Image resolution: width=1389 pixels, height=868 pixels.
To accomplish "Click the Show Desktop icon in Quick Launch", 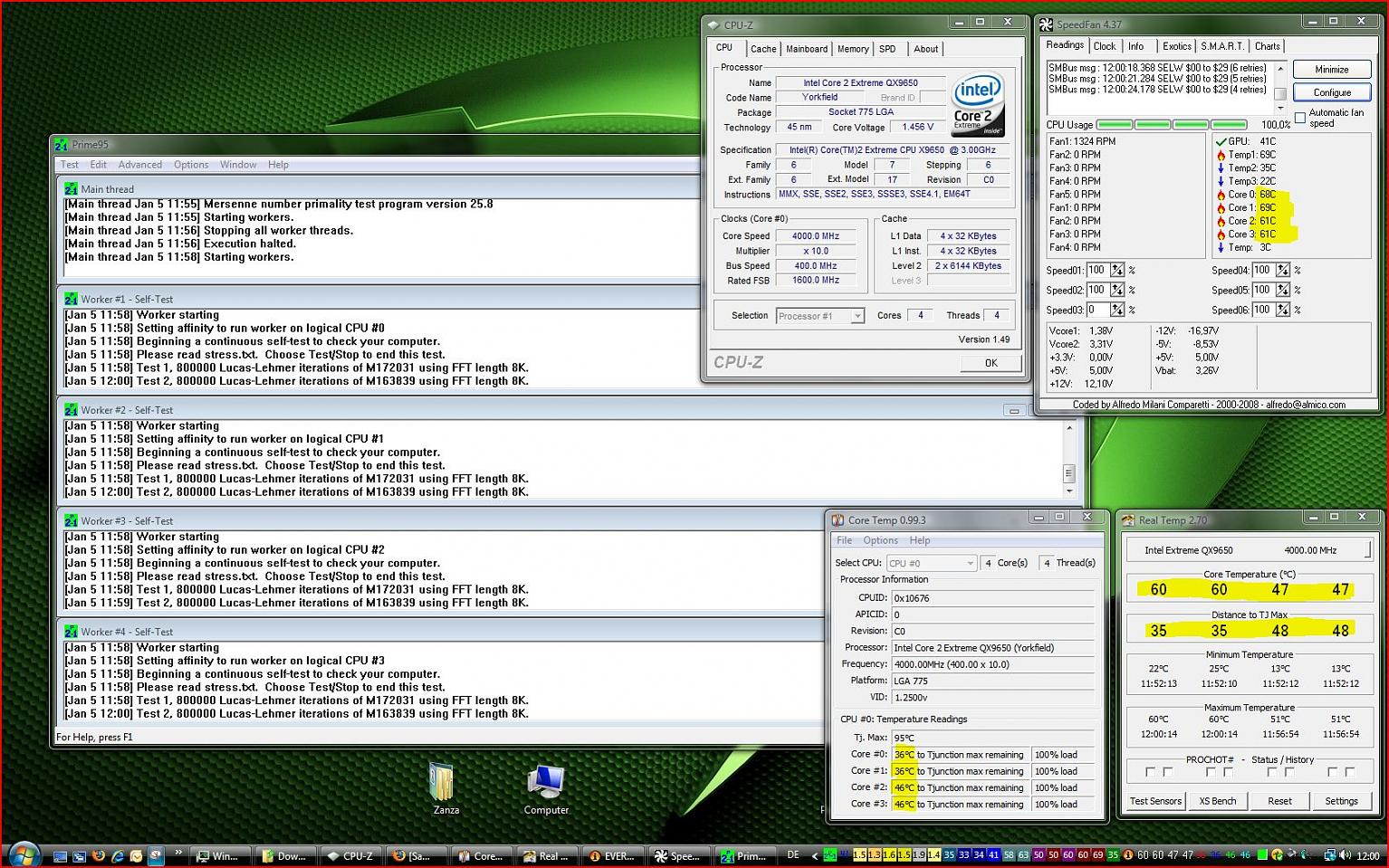I will [x=61, y=855].
